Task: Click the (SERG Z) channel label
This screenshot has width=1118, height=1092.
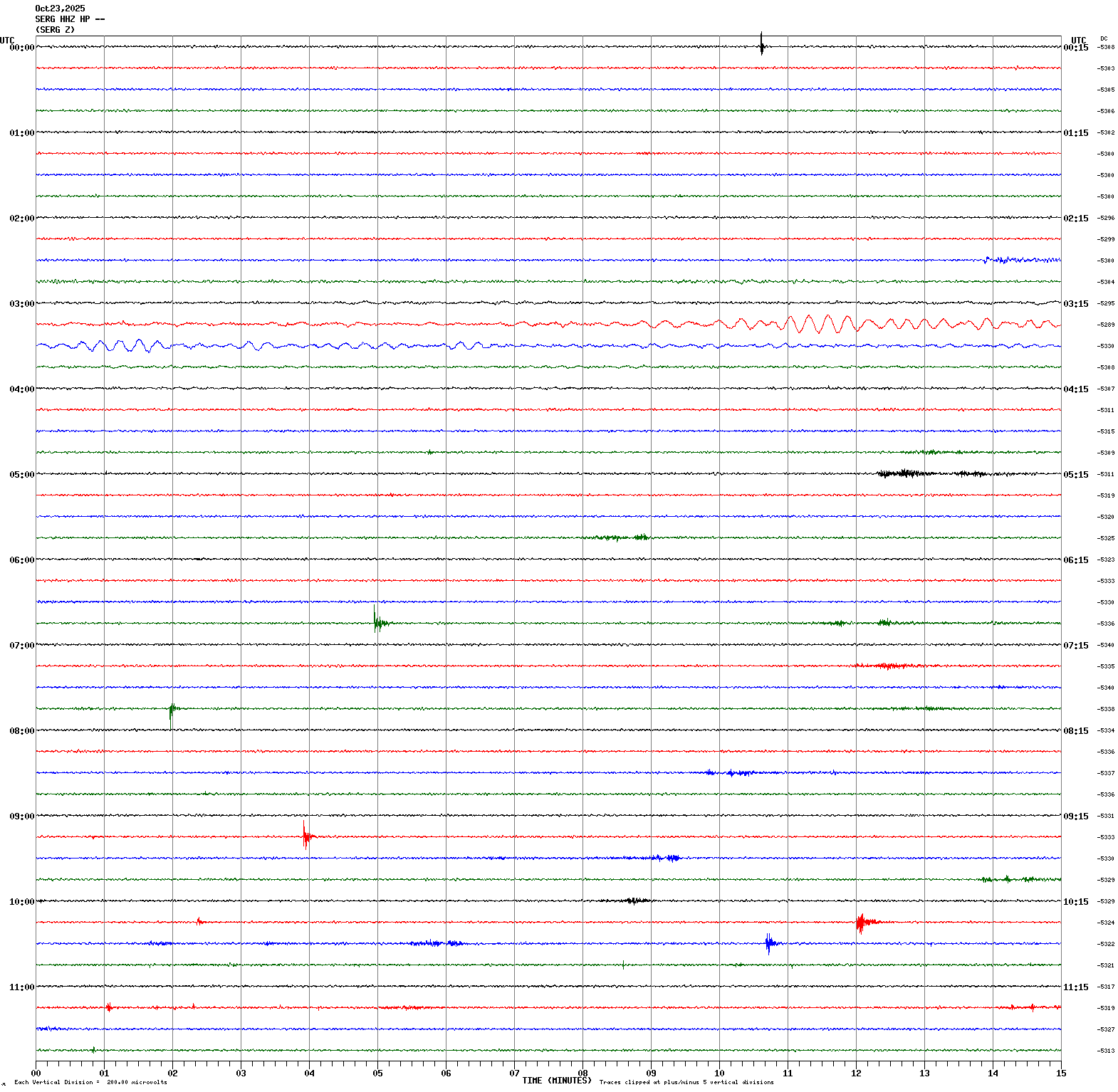Action: 55,30
